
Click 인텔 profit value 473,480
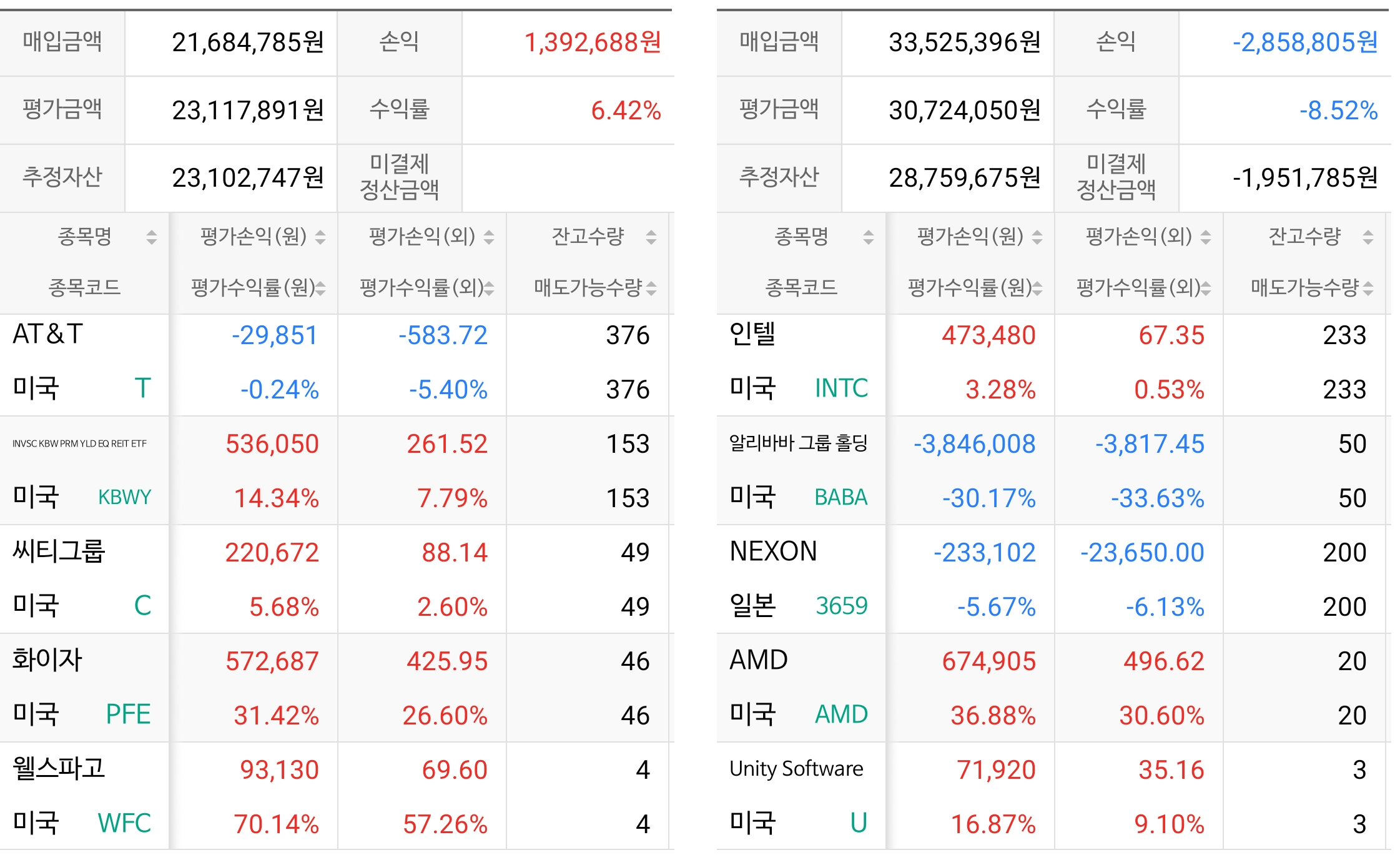[x=989, y=335]
